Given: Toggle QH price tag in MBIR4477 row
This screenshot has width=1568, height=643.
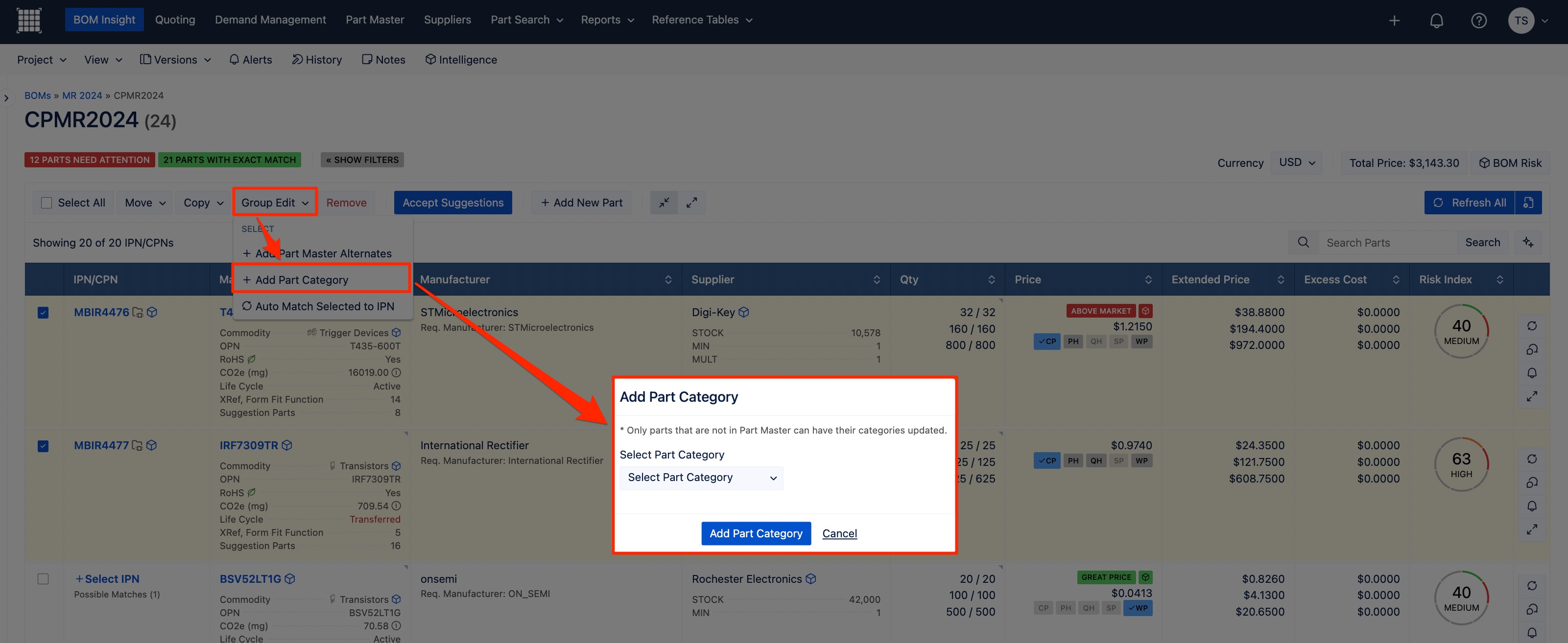Looking at the screenshot, I should pyautogui.click(x=1096, y=460).
